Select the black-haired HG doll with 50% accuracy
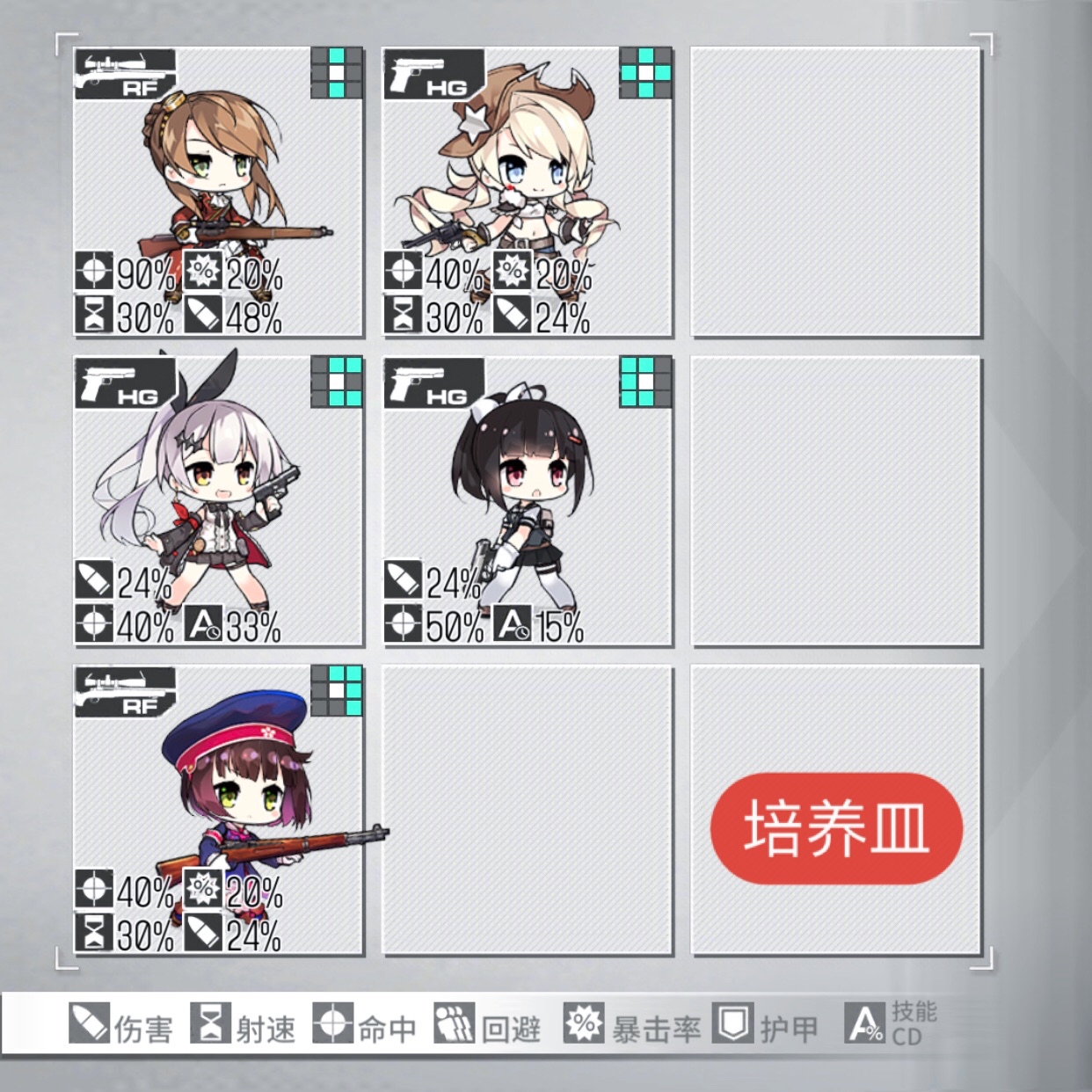Screen dimensions: 1092x1092 (528, 501)
